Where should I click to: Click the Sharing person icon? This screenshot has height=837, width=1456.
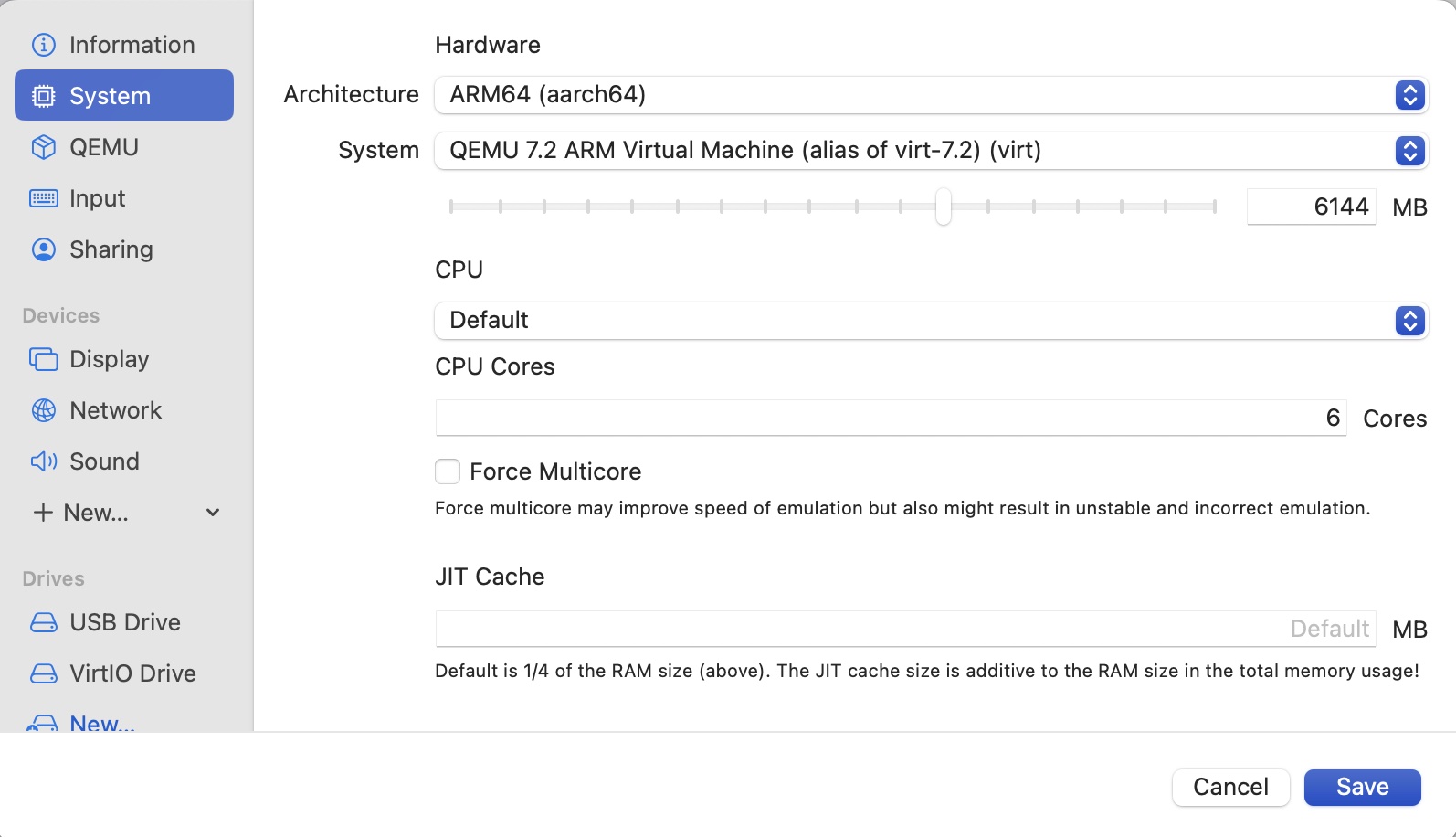44,249
